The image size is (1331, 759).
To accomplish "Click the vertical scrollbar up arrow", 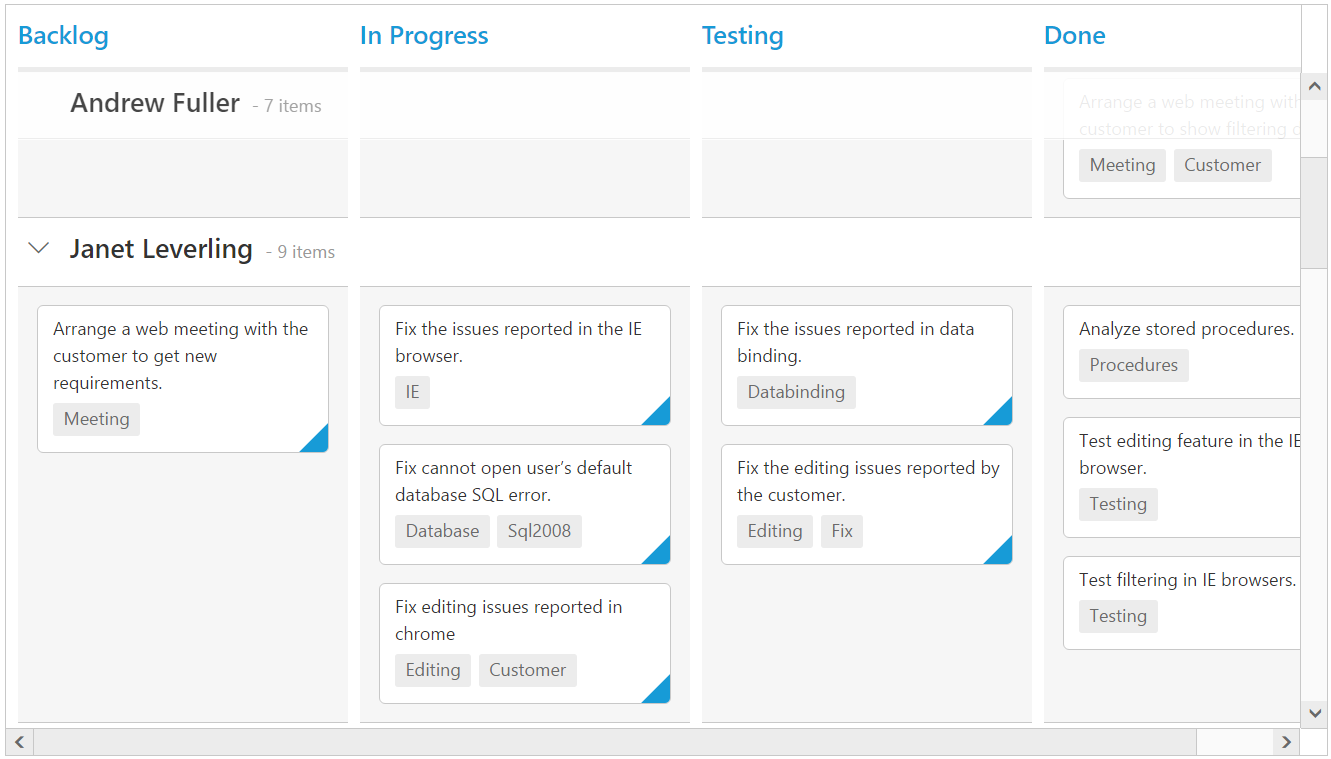I will 1314,86.
